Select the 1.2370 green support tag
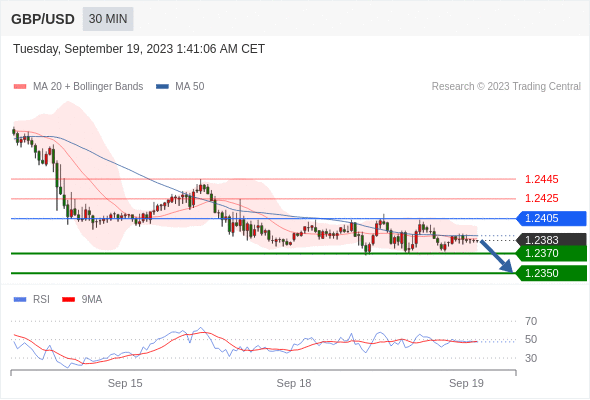This screenshot has height=400, width=590. pyautogui.click(x=551, y=253)
